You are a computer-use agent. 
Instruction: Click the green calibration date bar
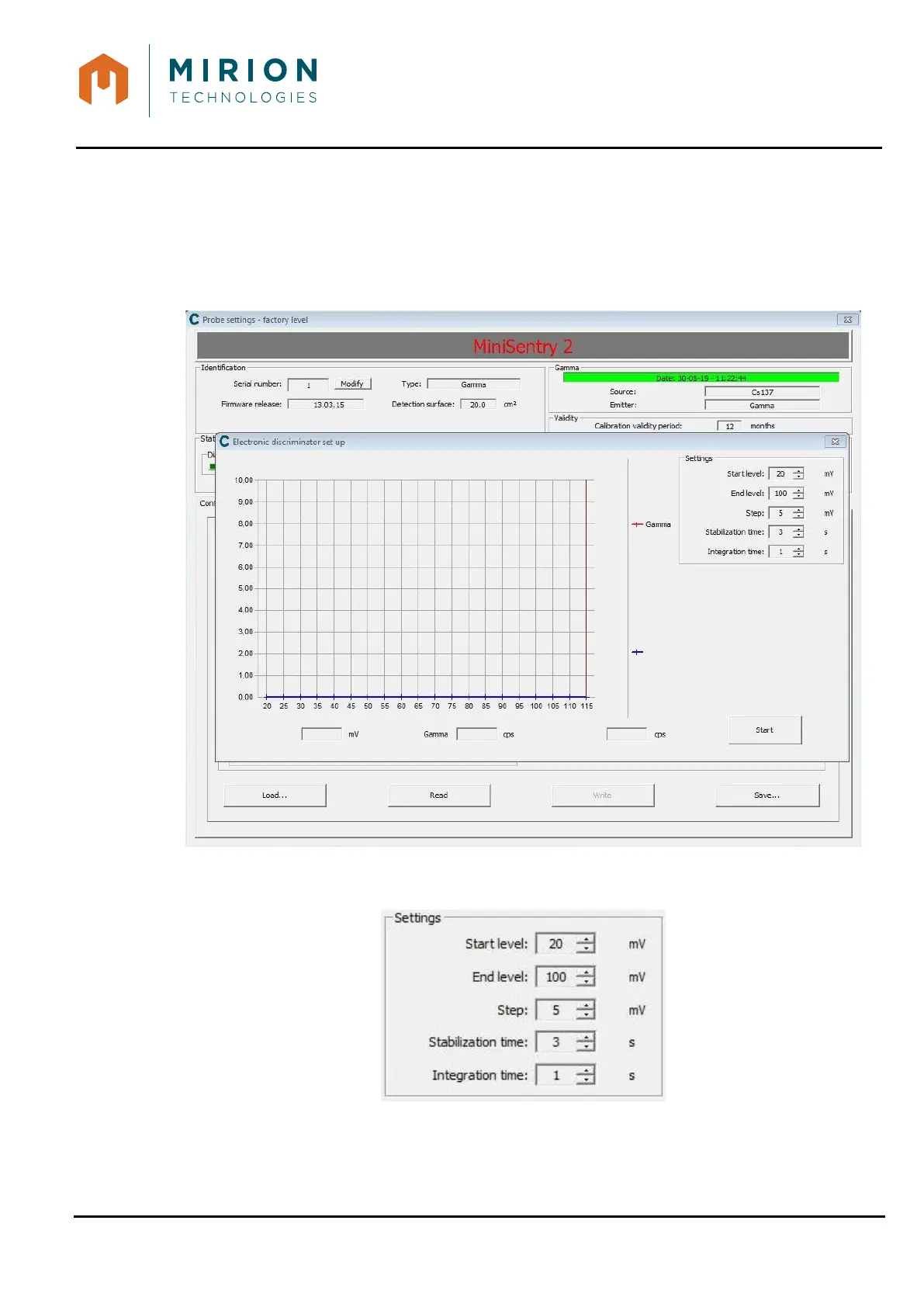(701, 378)
